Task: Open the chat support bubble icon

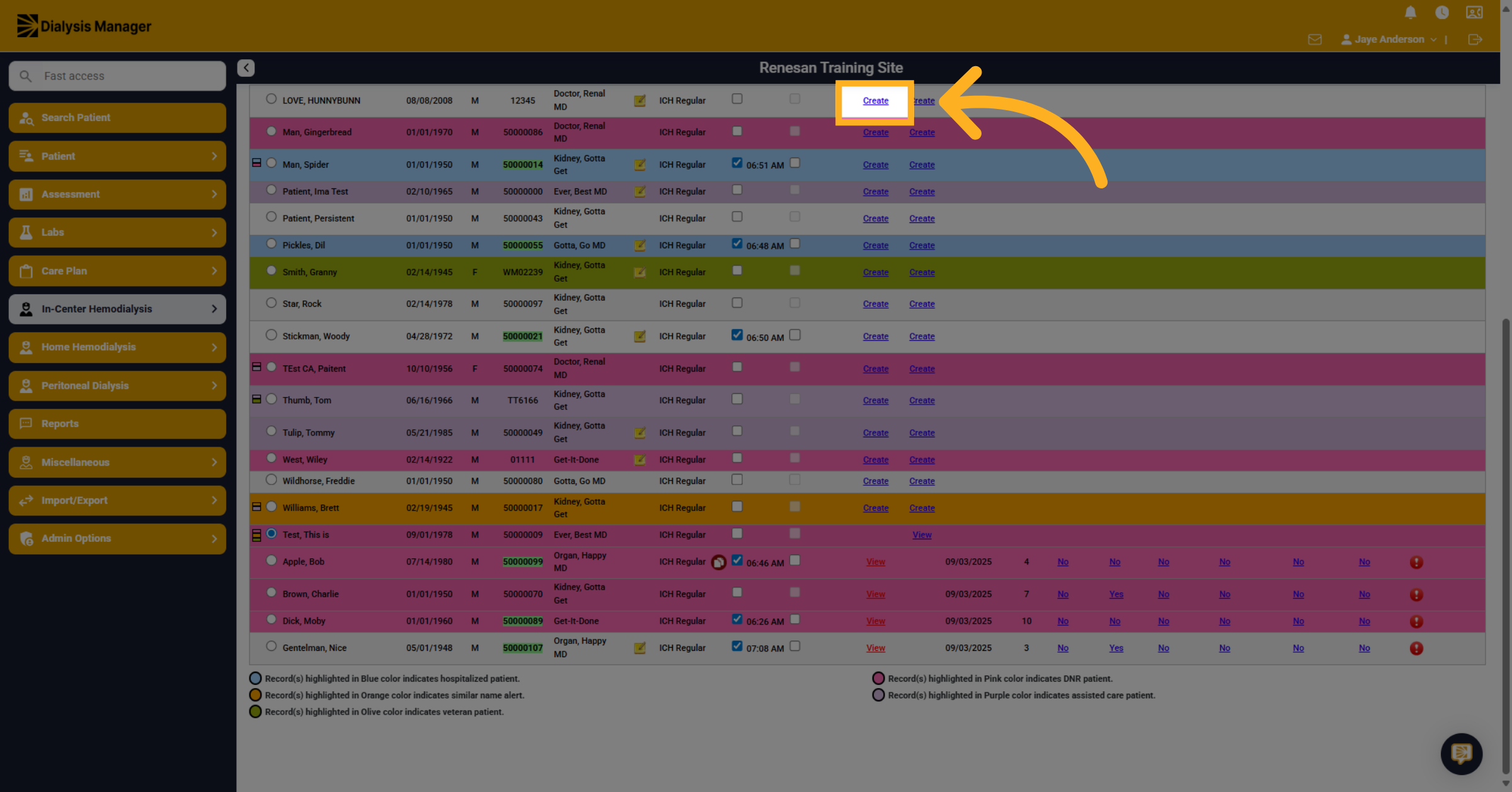Action: (x=1462, y=754)
